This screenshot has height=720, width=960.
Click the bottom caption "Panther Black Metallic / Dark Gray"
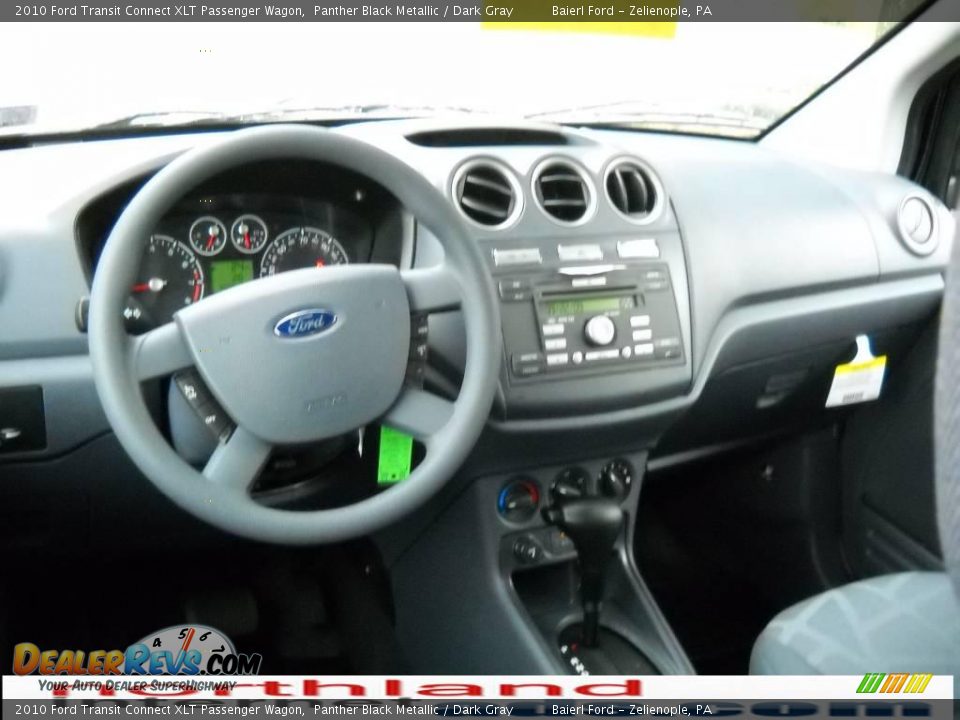point(413,710)
